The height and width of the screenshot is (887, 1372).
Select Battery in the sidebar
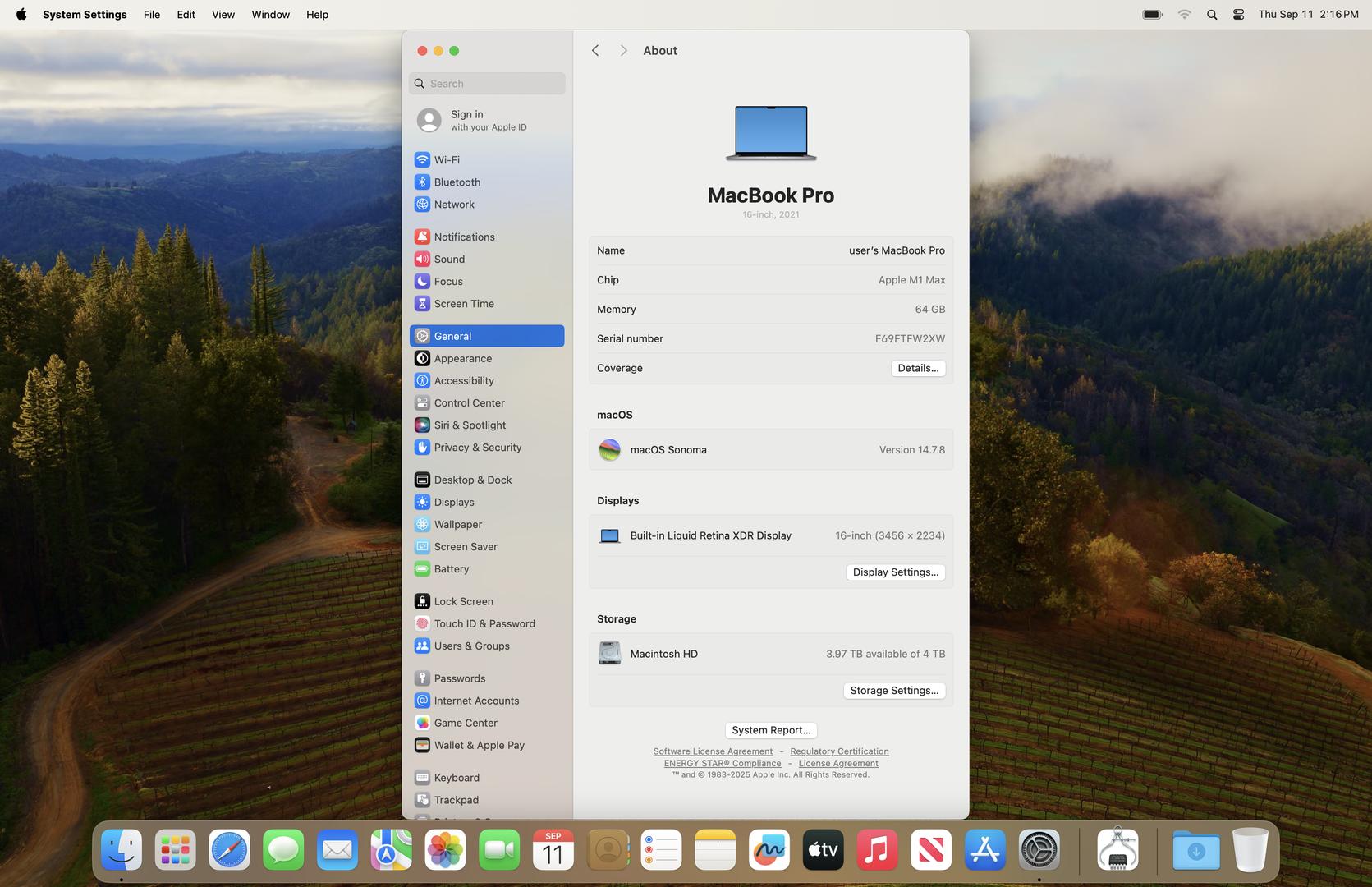486,568
